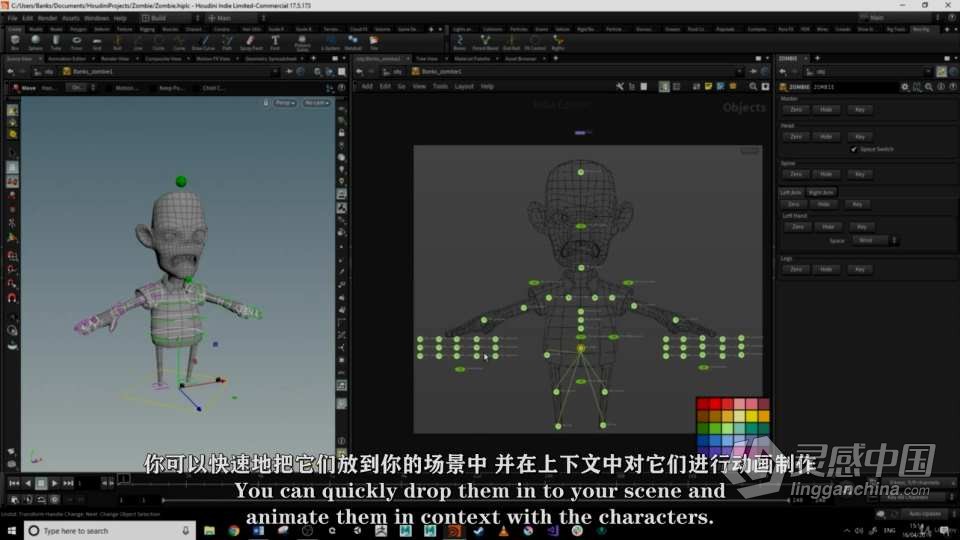Open the network editor search magnifier
Image resolution: width=960 pixels, height=540 pixels.
[753, 87]
